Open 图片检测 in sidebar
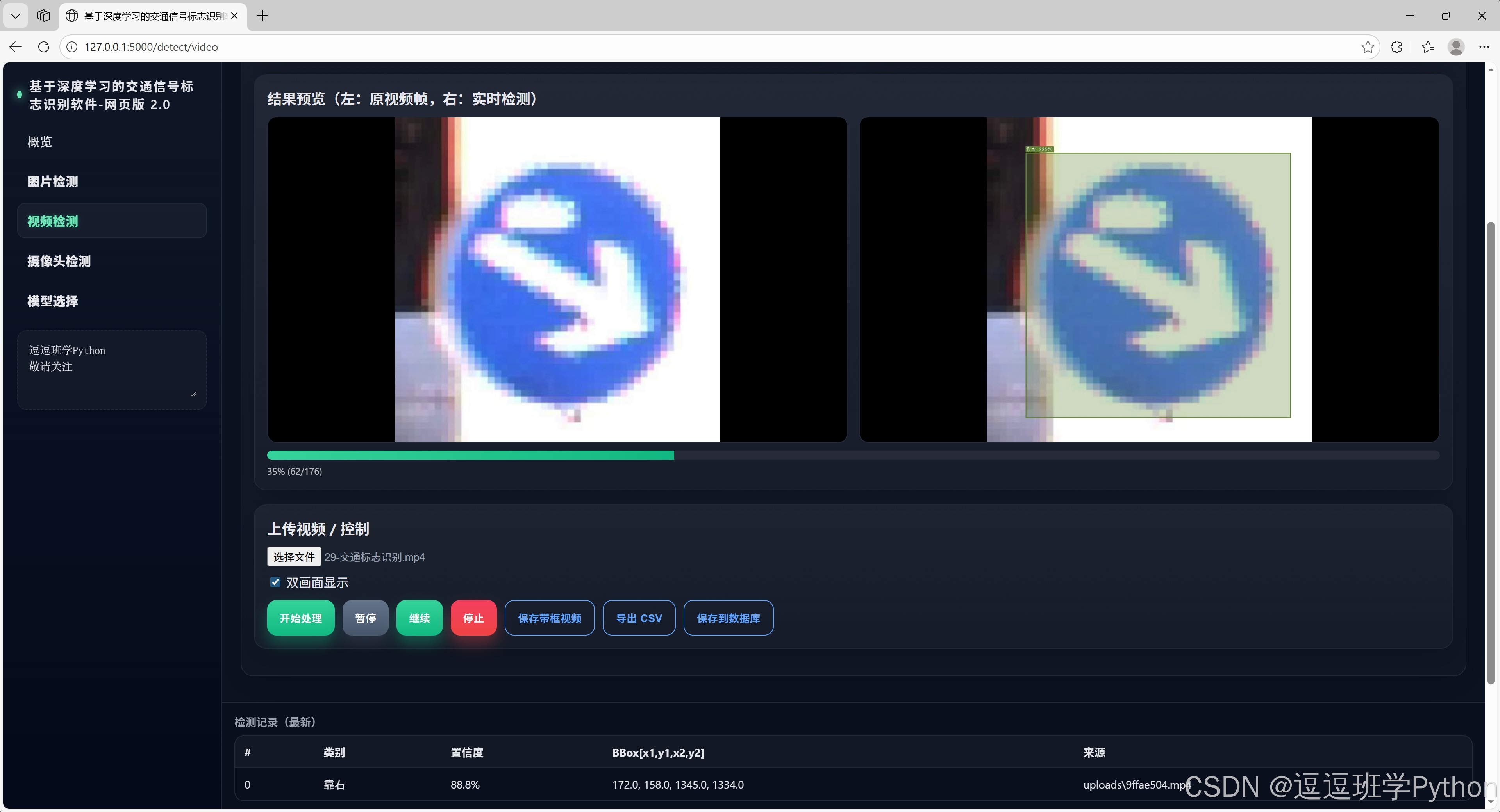 coord(52,182)
